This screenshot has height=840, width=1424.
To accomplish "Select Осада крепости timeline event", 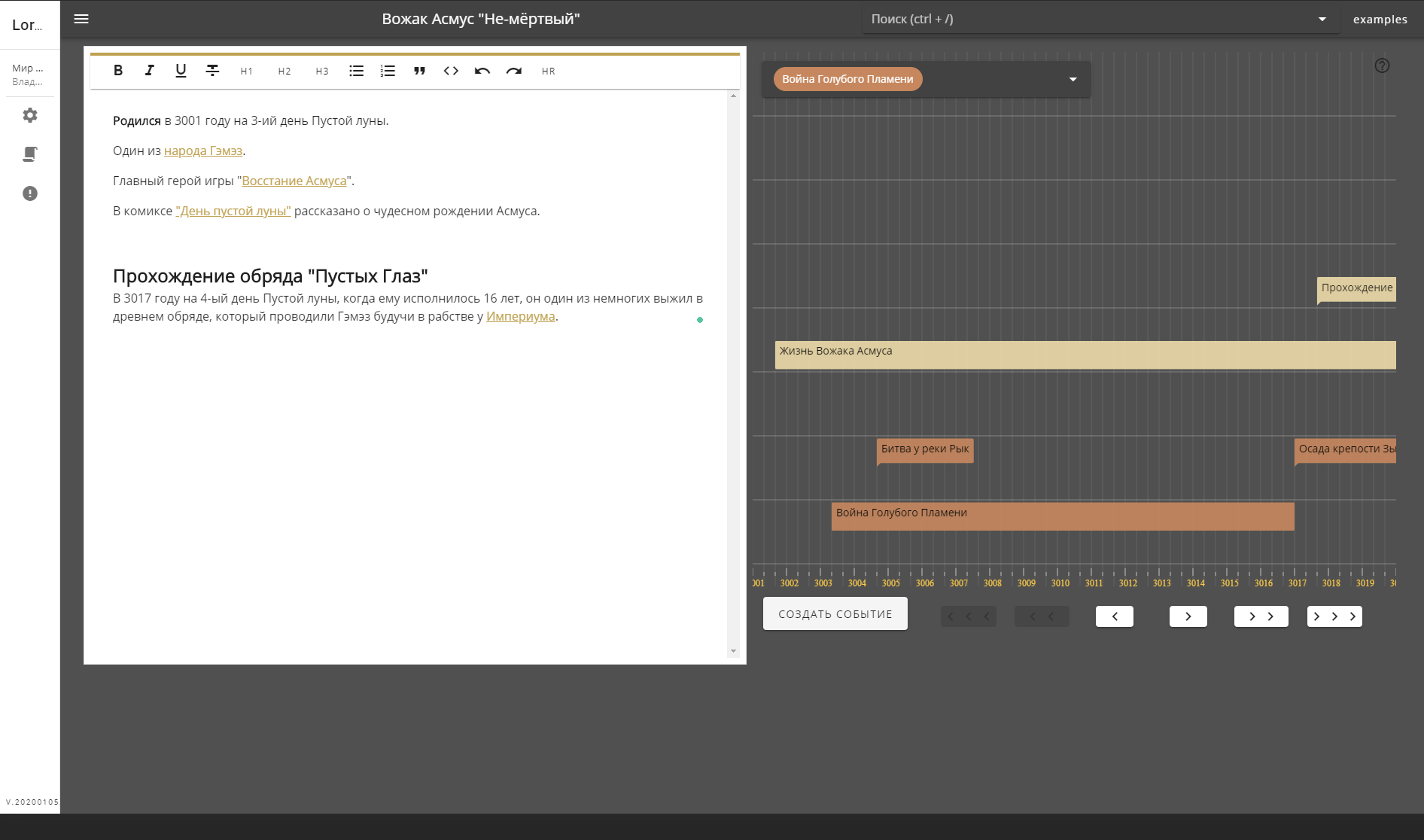I will (x=1345, y=450).
